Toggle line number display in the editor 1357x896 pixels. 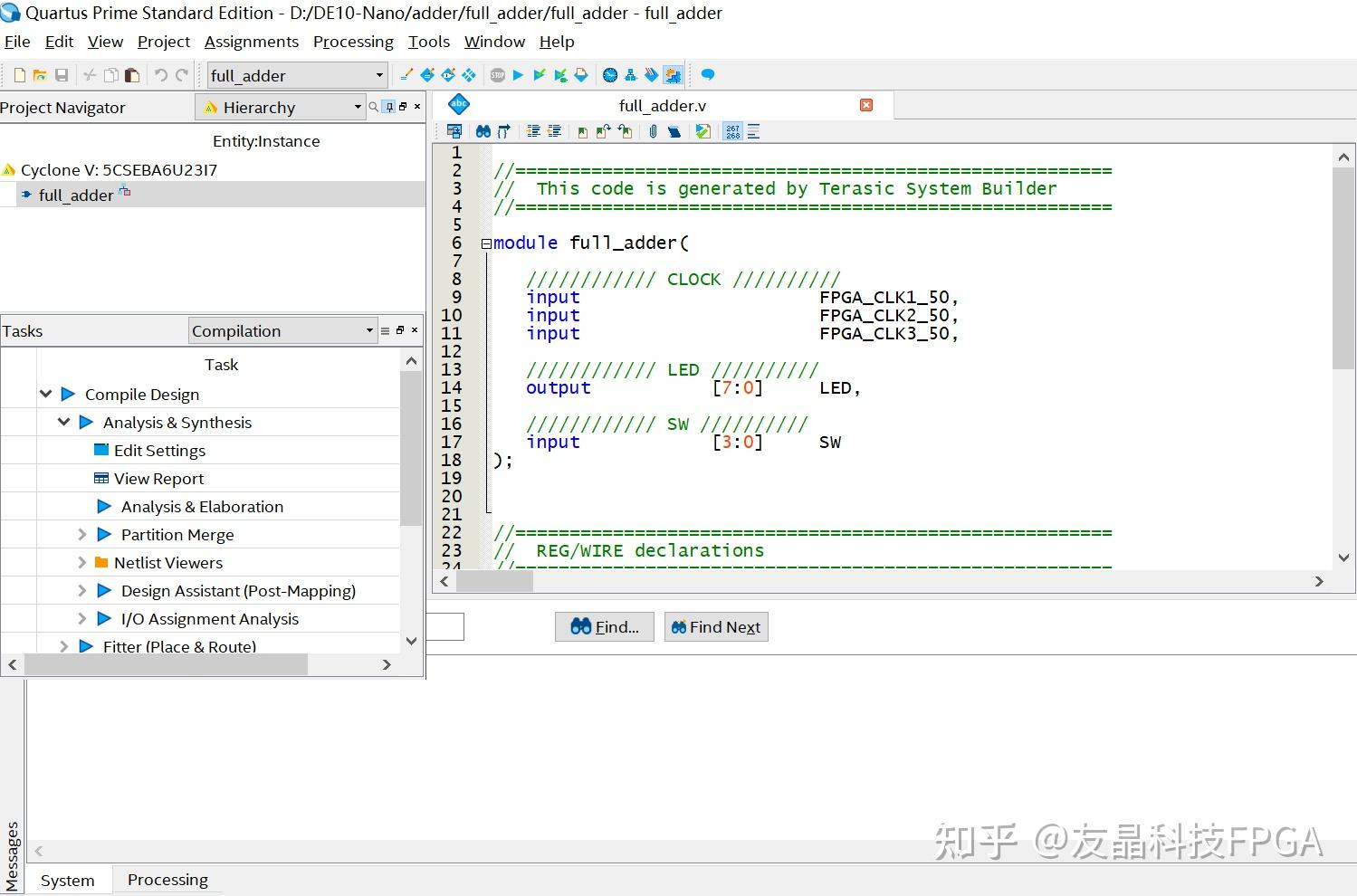coord(732,131)
